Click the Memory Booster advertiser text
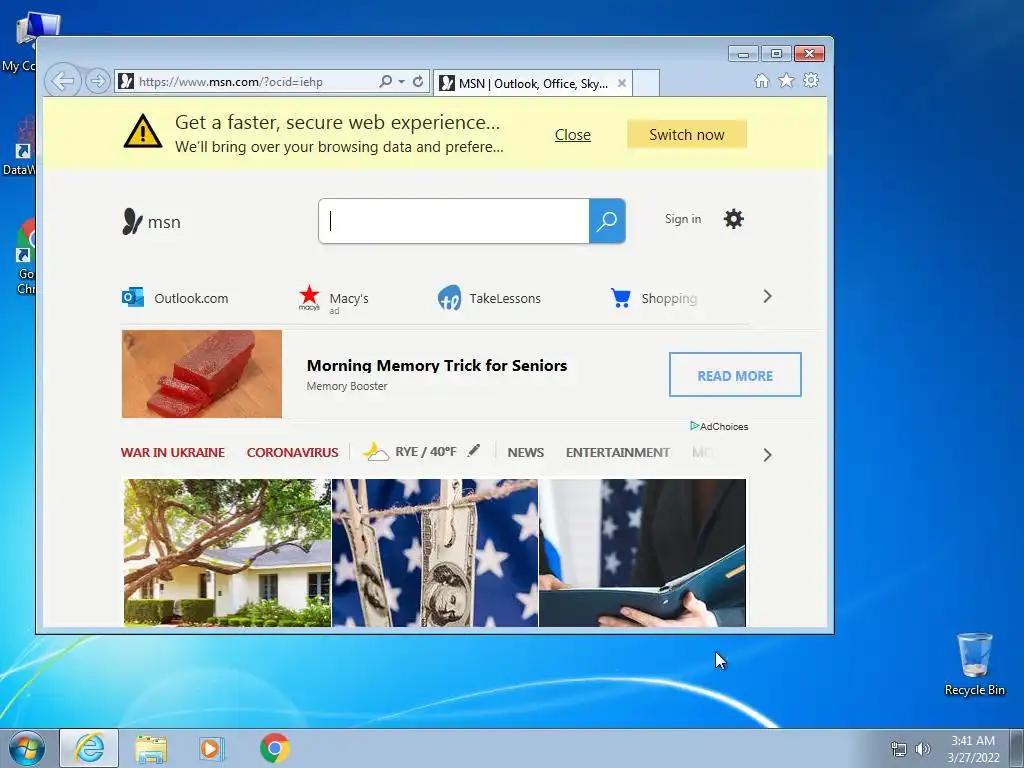 [x=347, y=386]
